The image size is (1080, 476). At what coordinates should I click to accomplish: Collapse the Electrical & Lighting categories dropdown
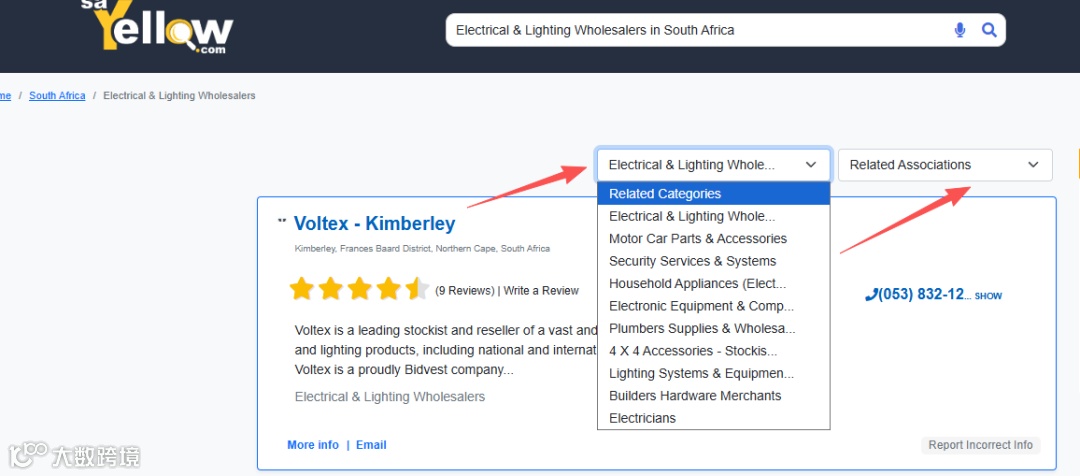pos(713,165)
